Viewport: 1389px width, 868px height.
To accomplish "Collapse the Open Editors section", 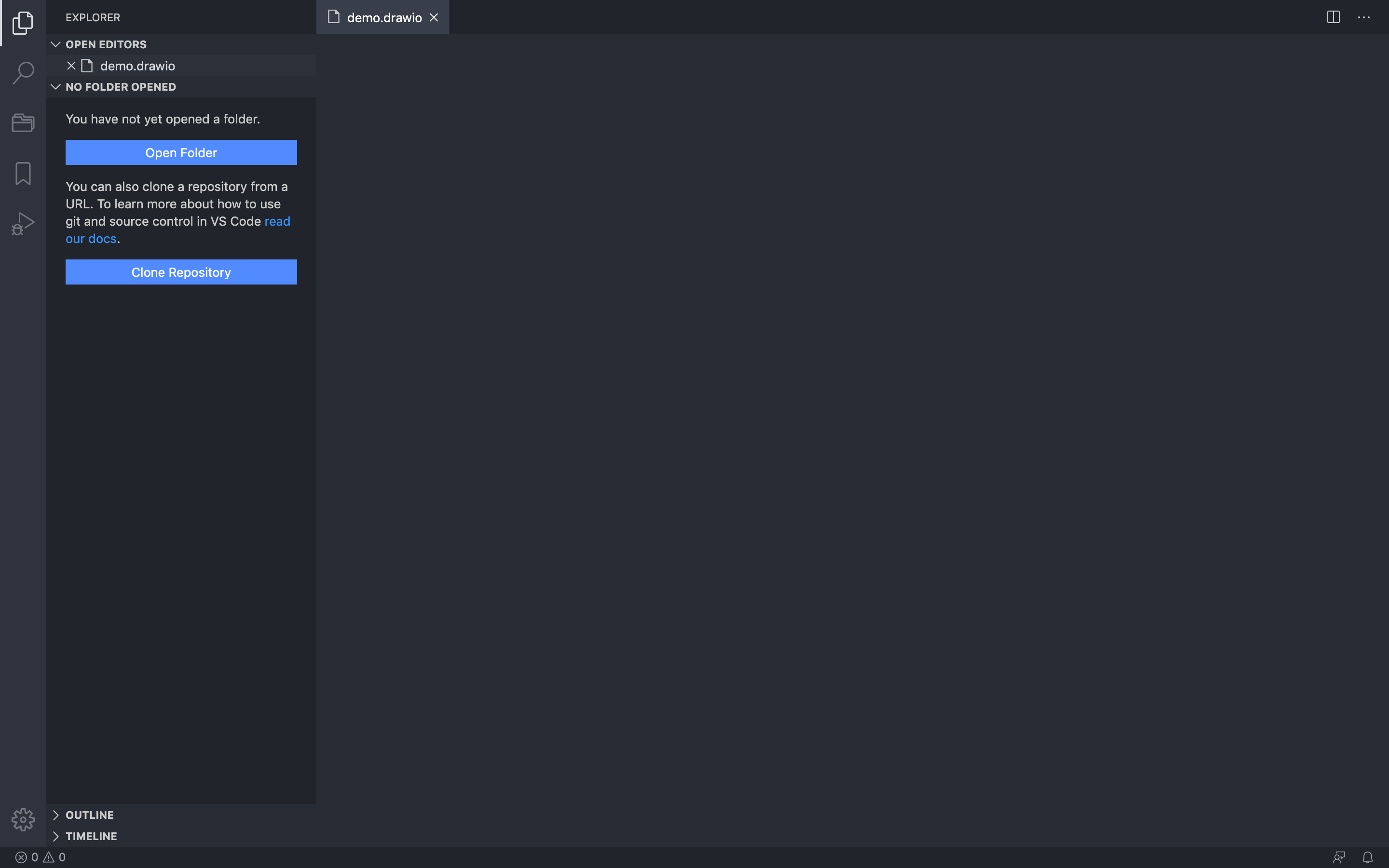I will [x=55, y=44].
